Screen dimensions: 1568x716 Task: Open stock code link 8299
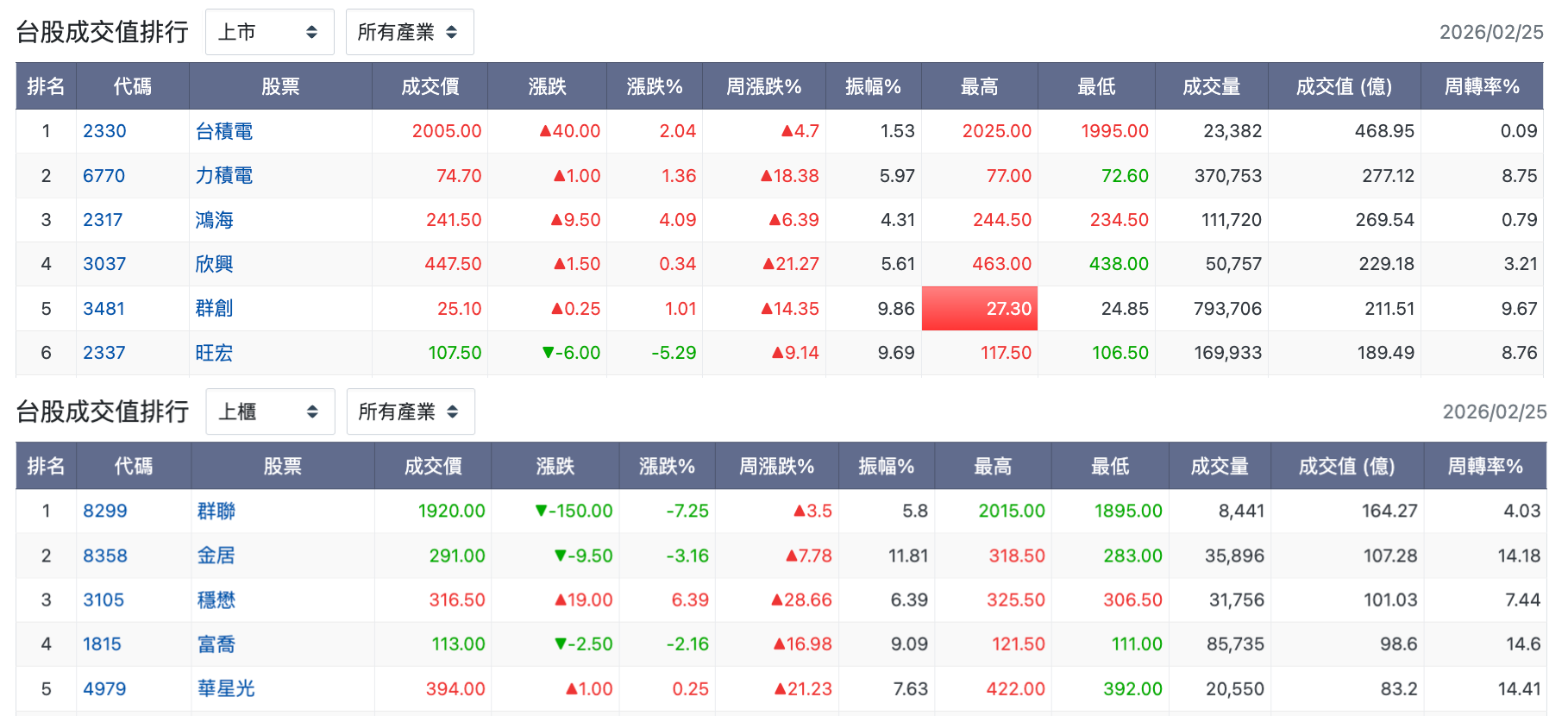tap(105, 511)
